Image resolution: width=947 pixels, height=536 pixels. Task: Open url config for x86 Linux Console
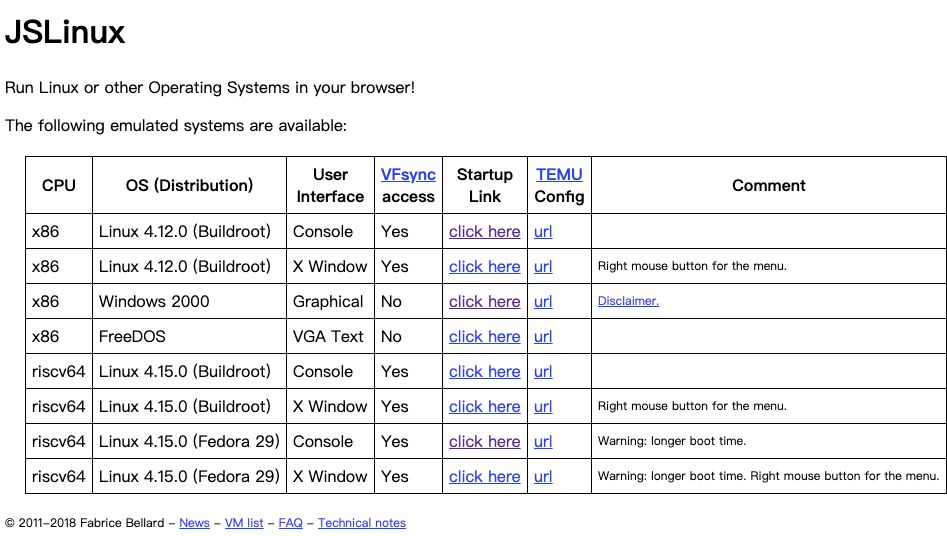pyautogui.click(x=543, y=232)
